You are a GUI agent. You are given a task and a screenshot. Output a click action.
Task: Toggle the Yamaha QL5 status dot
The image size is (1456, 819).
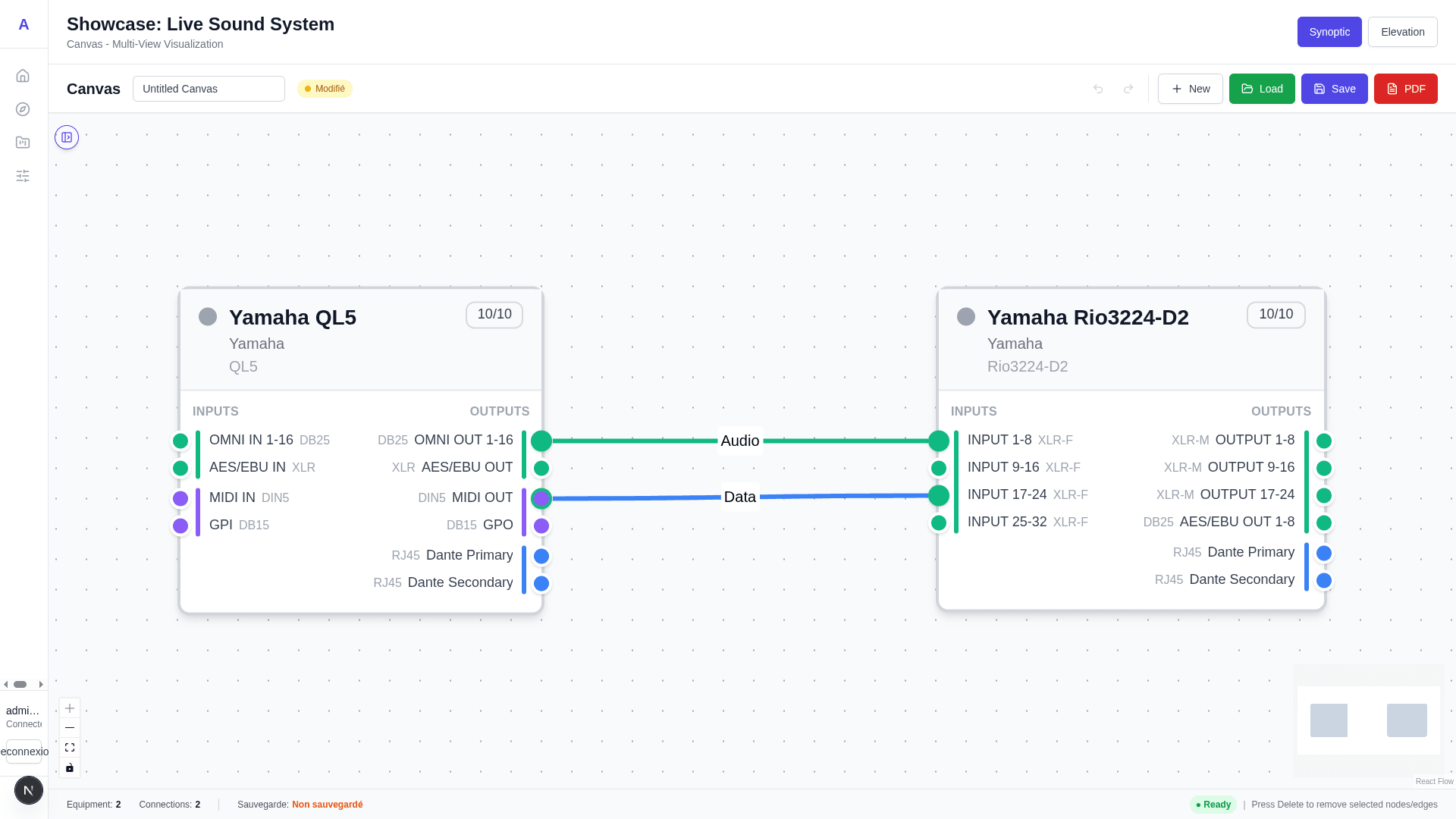coord(208,317)
